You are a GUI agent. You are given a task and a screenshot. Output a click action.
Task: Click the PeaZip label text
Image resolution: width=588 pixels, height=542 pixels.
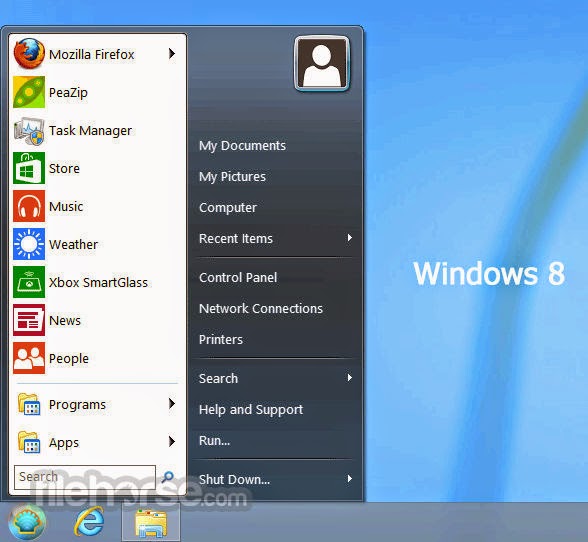(68, 92)
